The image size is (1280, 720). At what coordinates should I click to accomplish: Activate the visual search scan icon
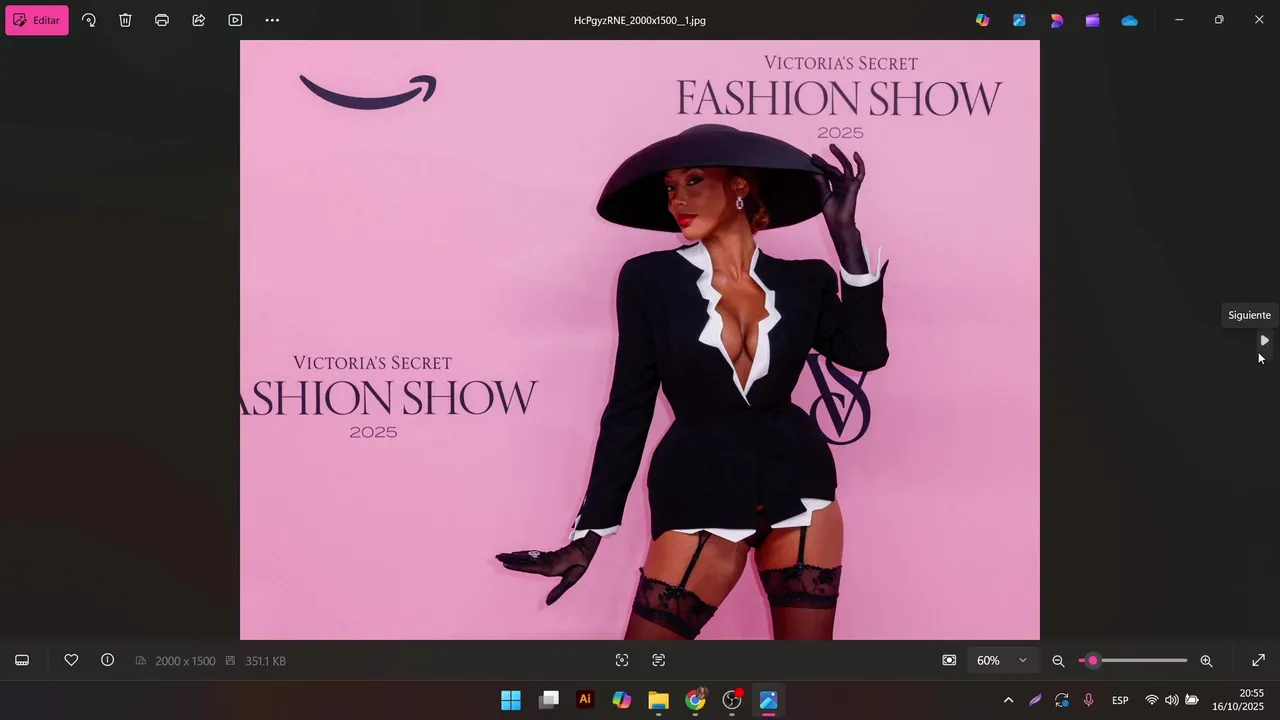pos(622,660)
